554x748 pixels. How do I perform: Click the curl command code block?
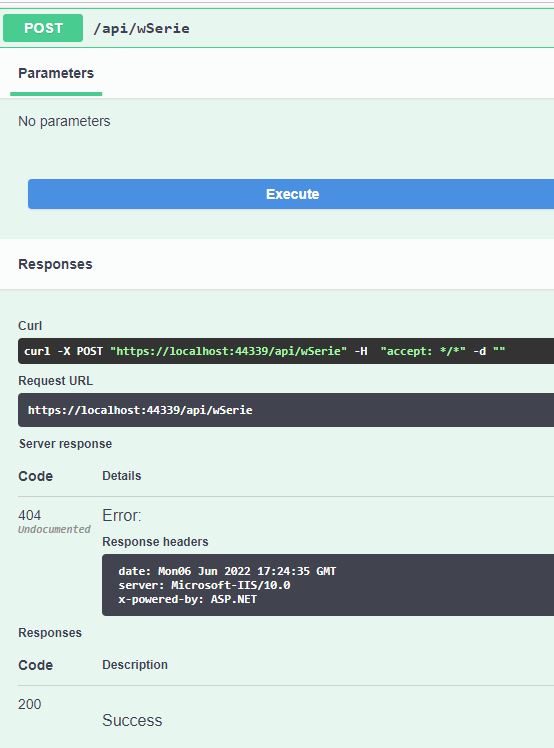(x=286, y=351)
